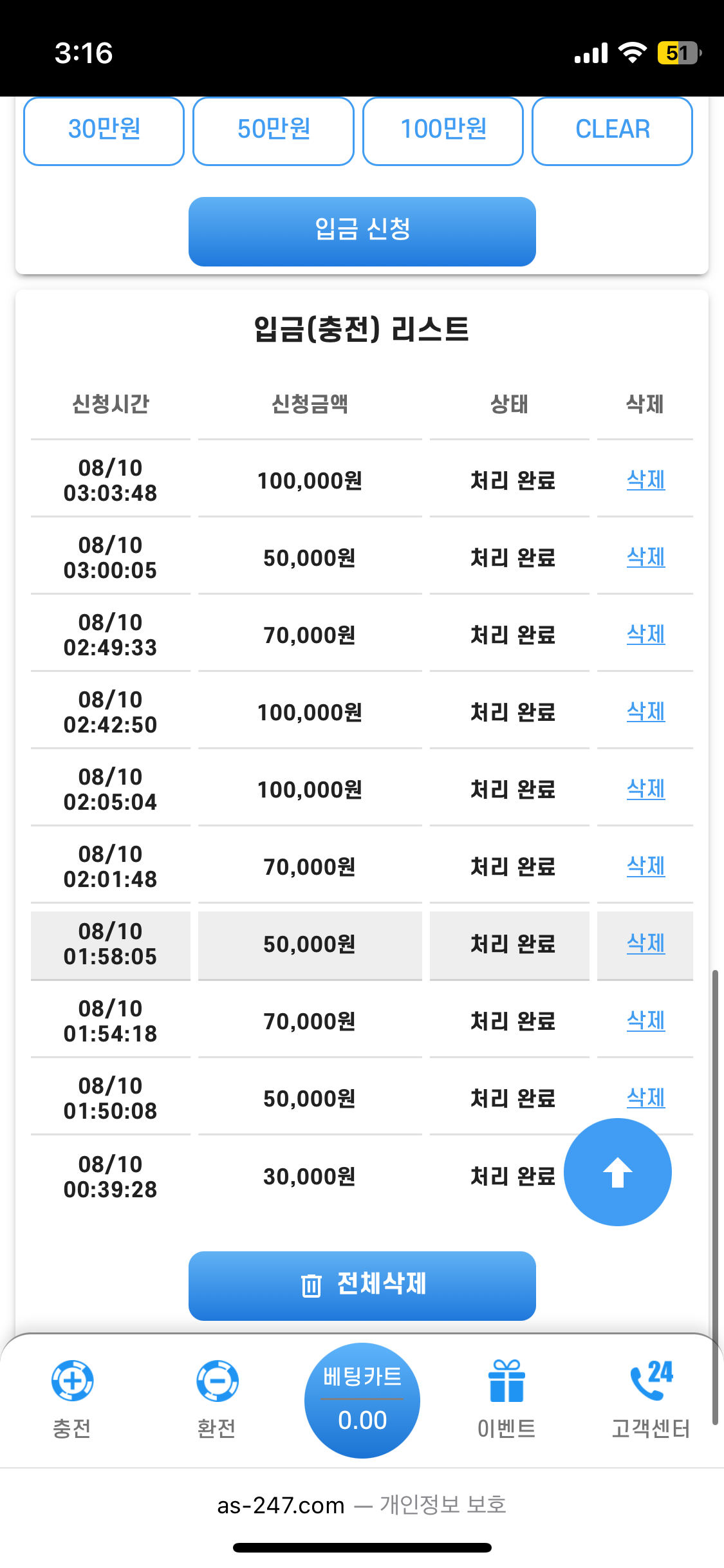Open the 베팅카트 circle showing 0.00
The width and height of the screenshot is (724, 1568).
(x=362, y=1400)
